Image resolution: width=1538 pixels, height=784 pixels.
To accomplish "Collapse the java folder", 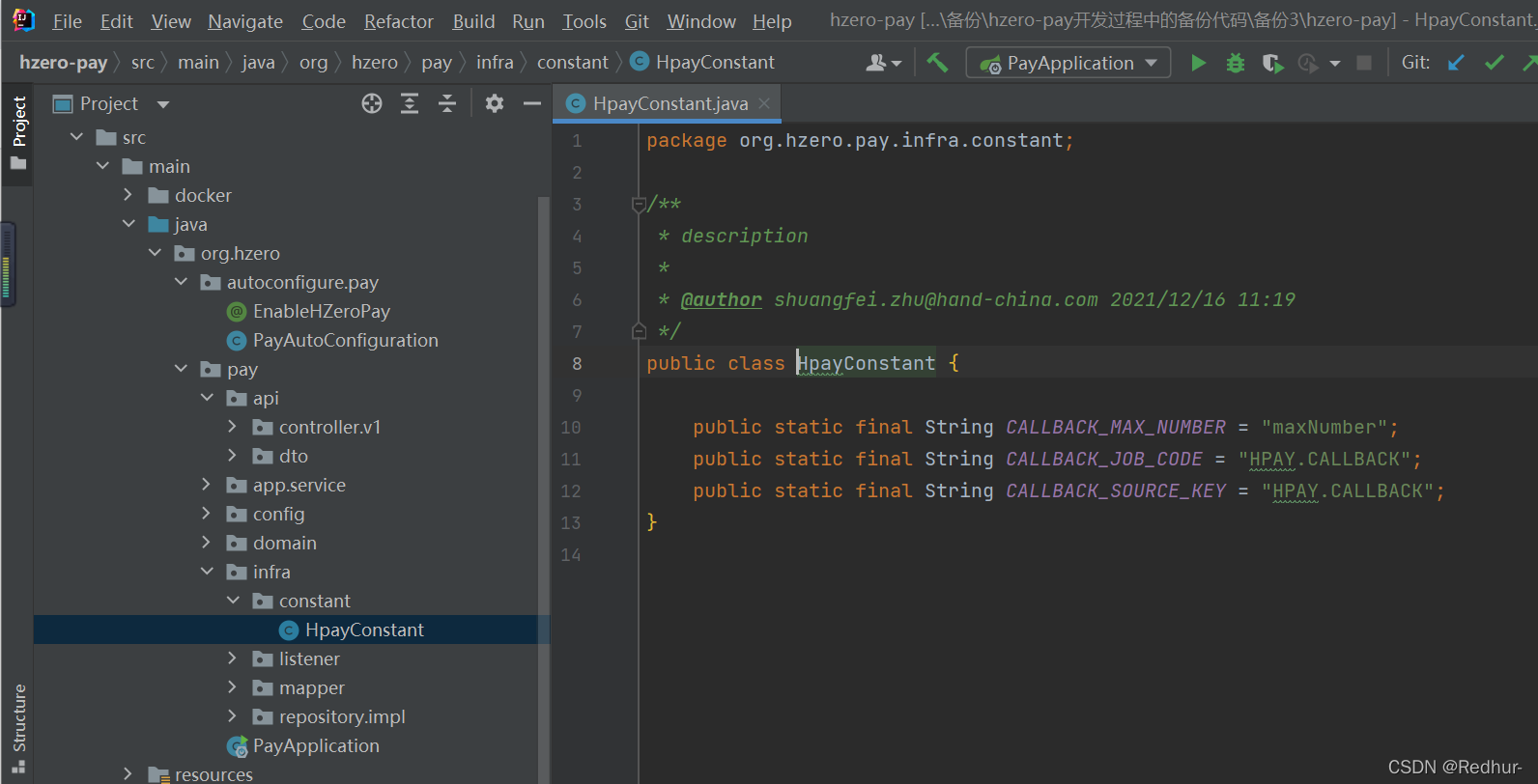I will (129, 224).
